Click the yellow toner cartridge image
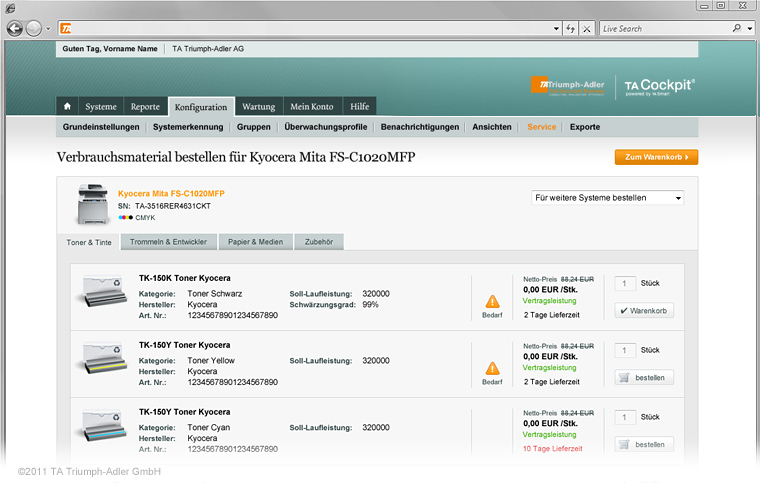 103,358
